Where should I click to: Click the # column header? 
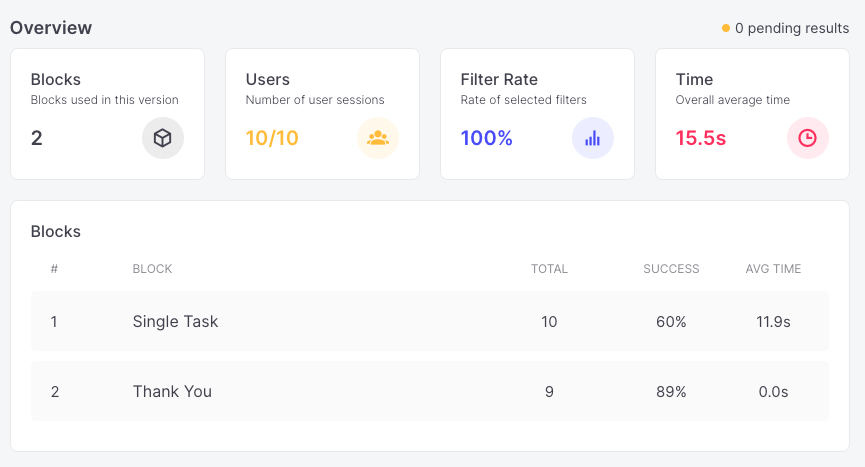pyautogui.click(x=55, y=269)
